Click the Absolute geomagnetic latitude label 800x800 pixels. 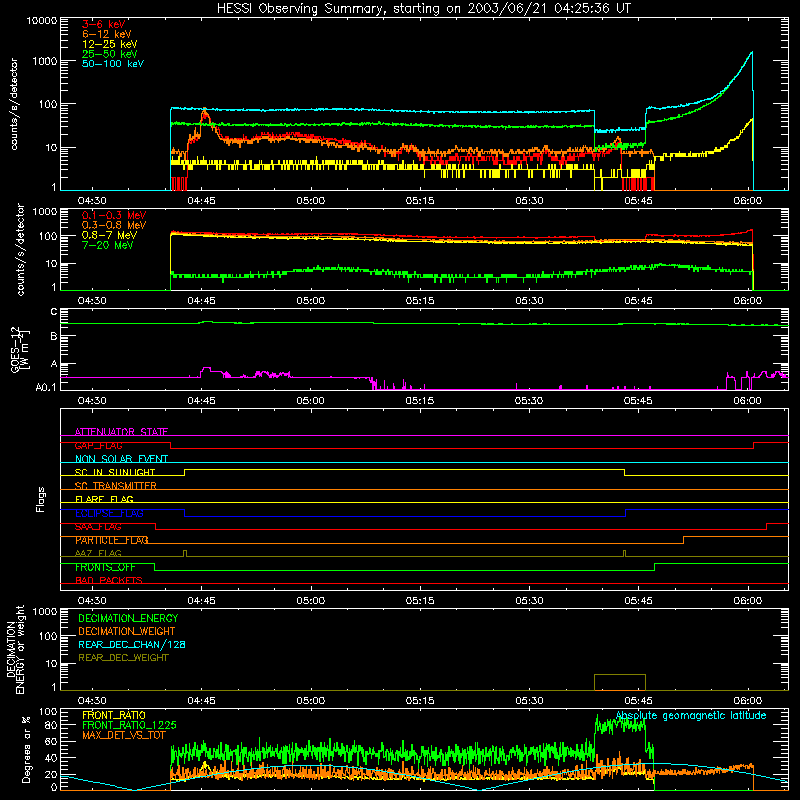tap(691, 716)
